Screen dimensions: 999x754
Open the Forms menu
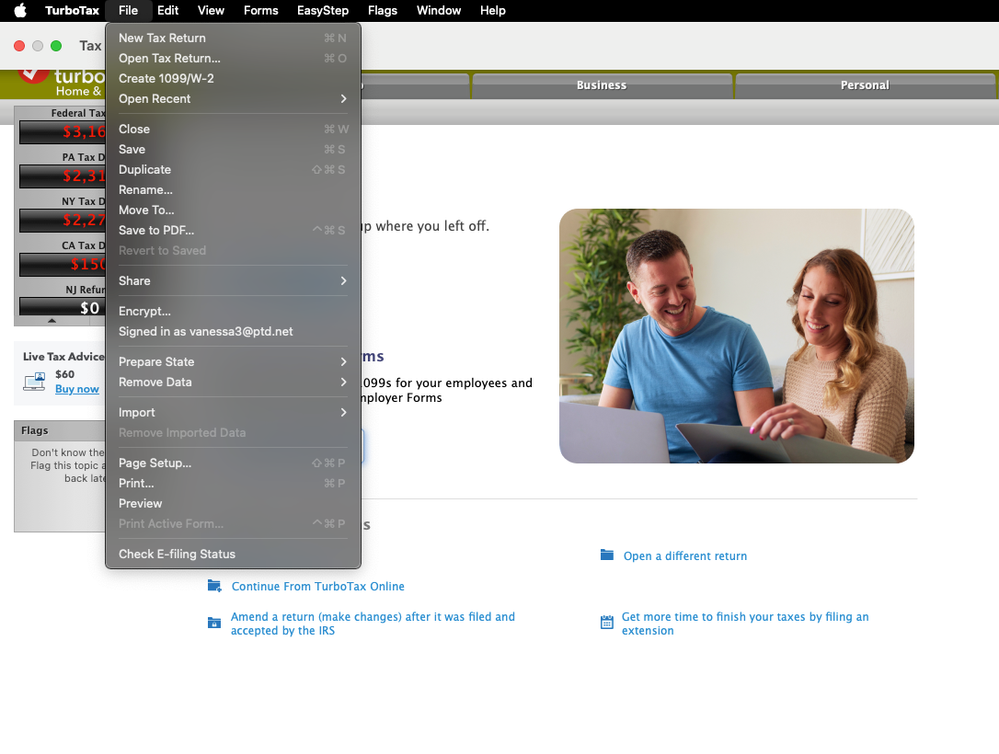pyautogui.click(x=261, y=10)
